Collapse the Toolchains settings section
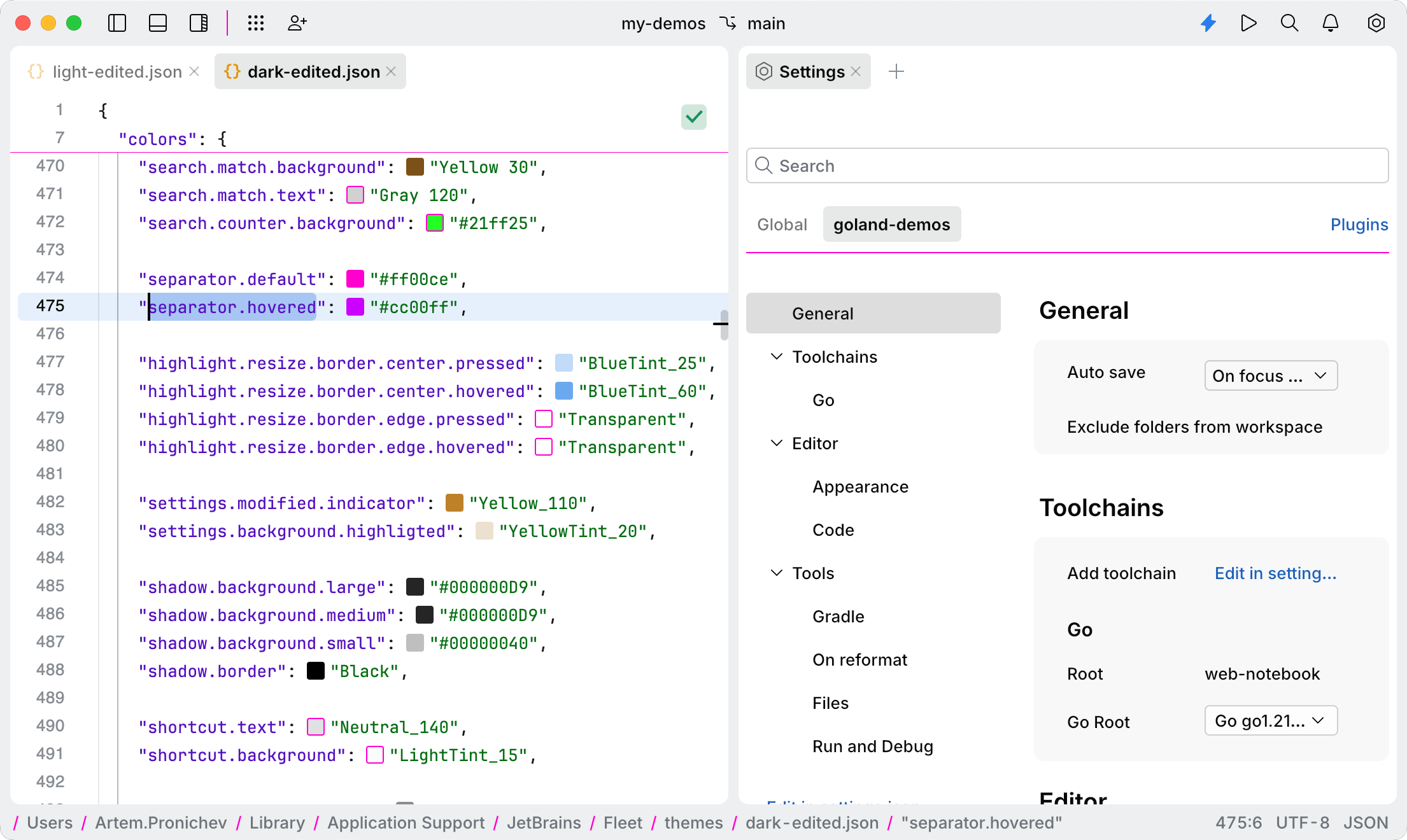Screen dimensions: 1407x840 tap(776, 357)
